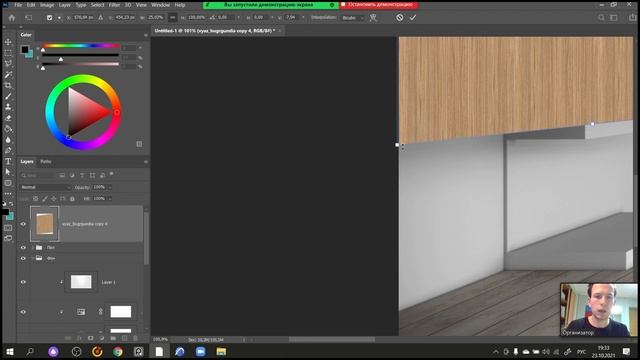640x360 pixels.
Task: Cancel the transform
Action: pos(400,18)
